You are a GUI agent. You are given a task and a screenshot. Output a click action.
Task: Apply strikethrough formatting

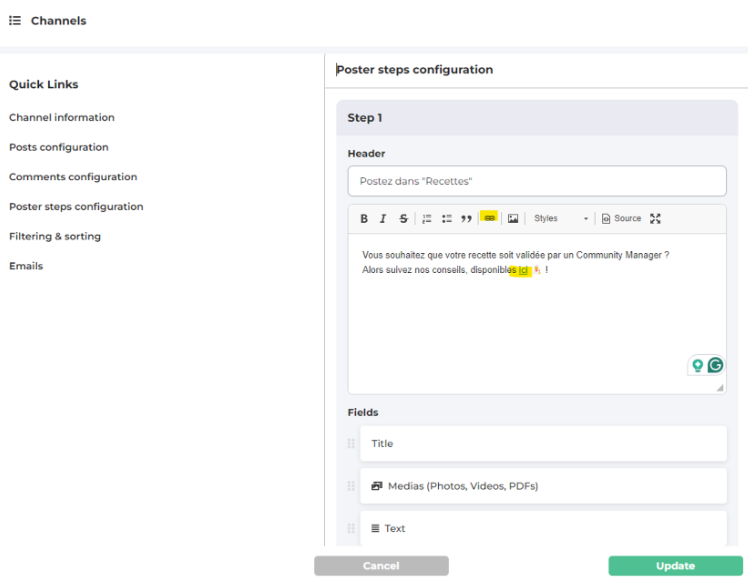pyautogui.click(x=403, y=219)
